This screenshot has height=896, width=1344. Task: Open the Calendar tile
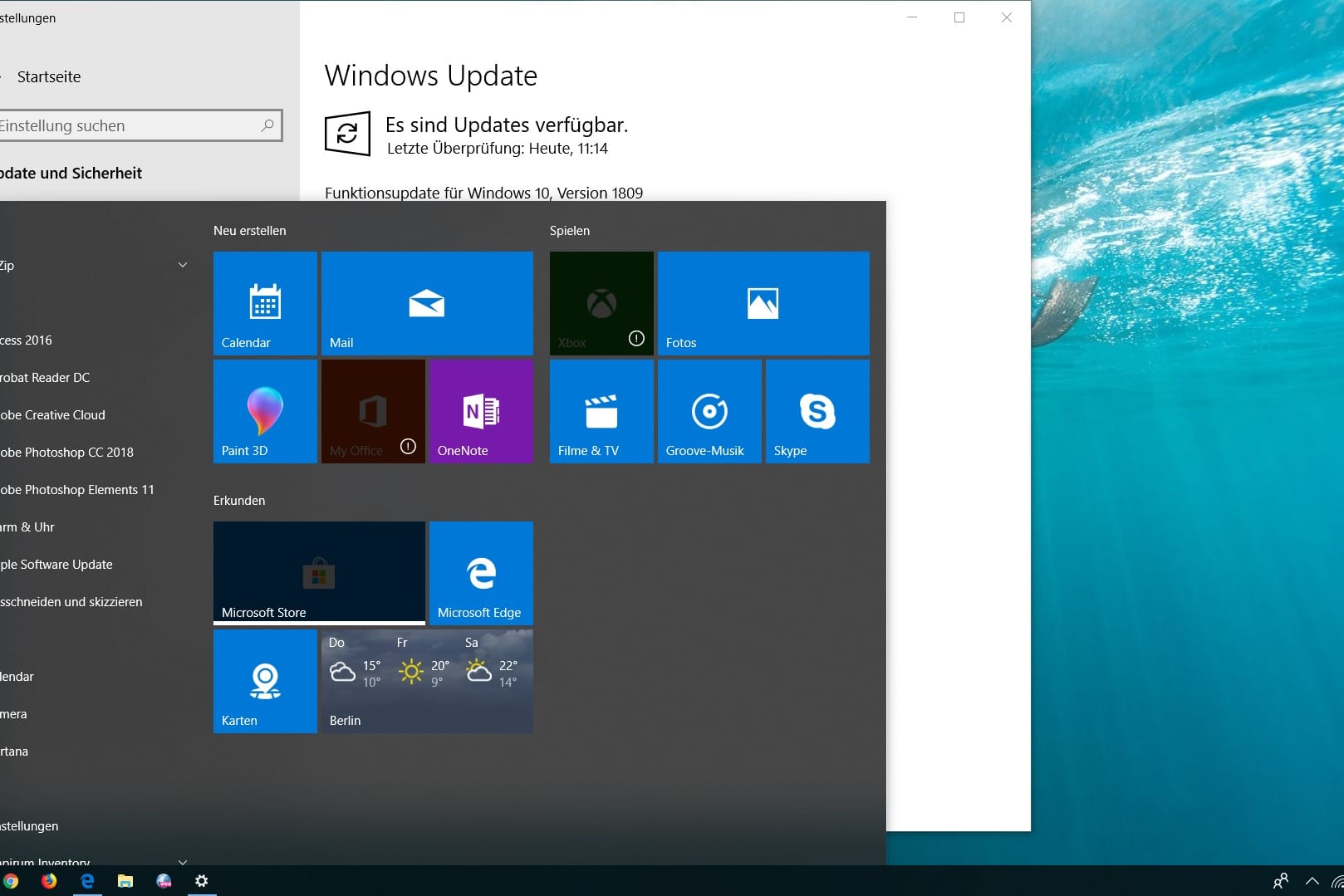[265, 303]
